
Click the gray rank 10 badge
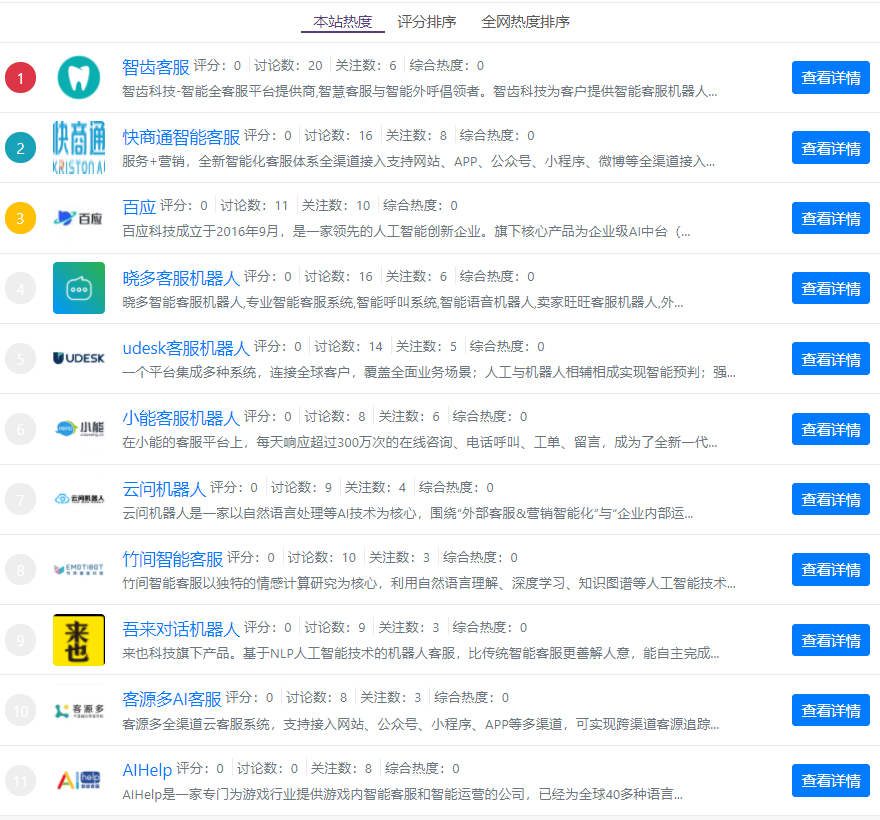click(20, 711)
